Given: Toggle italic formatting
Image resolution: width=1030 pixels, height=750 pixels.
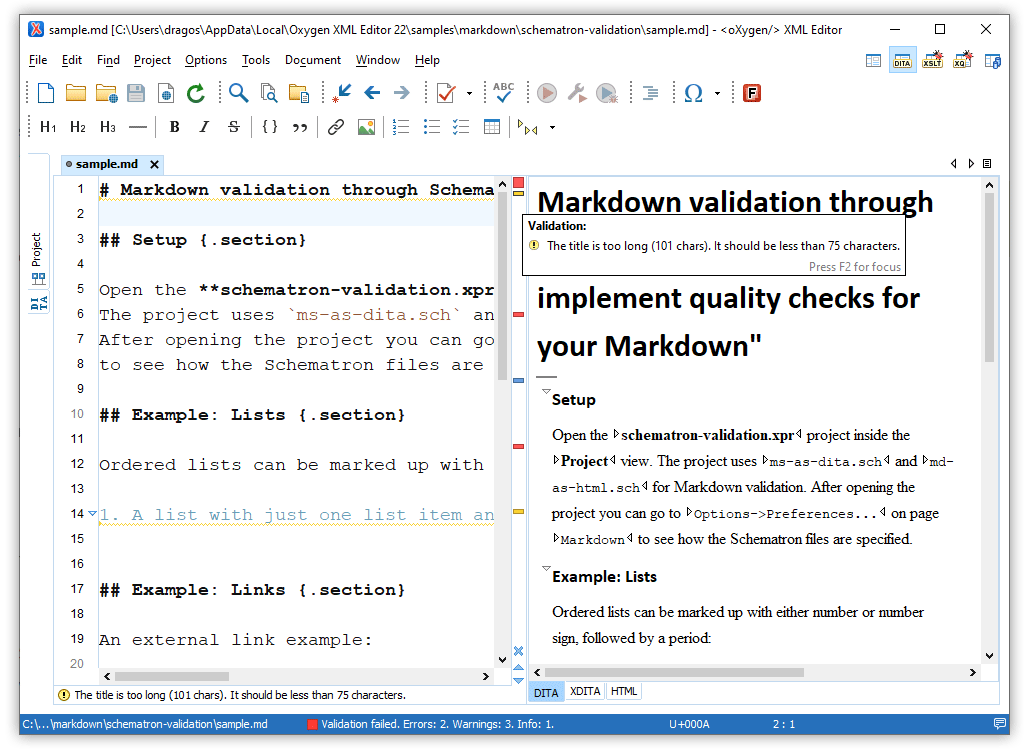Looking at the screenshot, I should [x=204, y=127].
